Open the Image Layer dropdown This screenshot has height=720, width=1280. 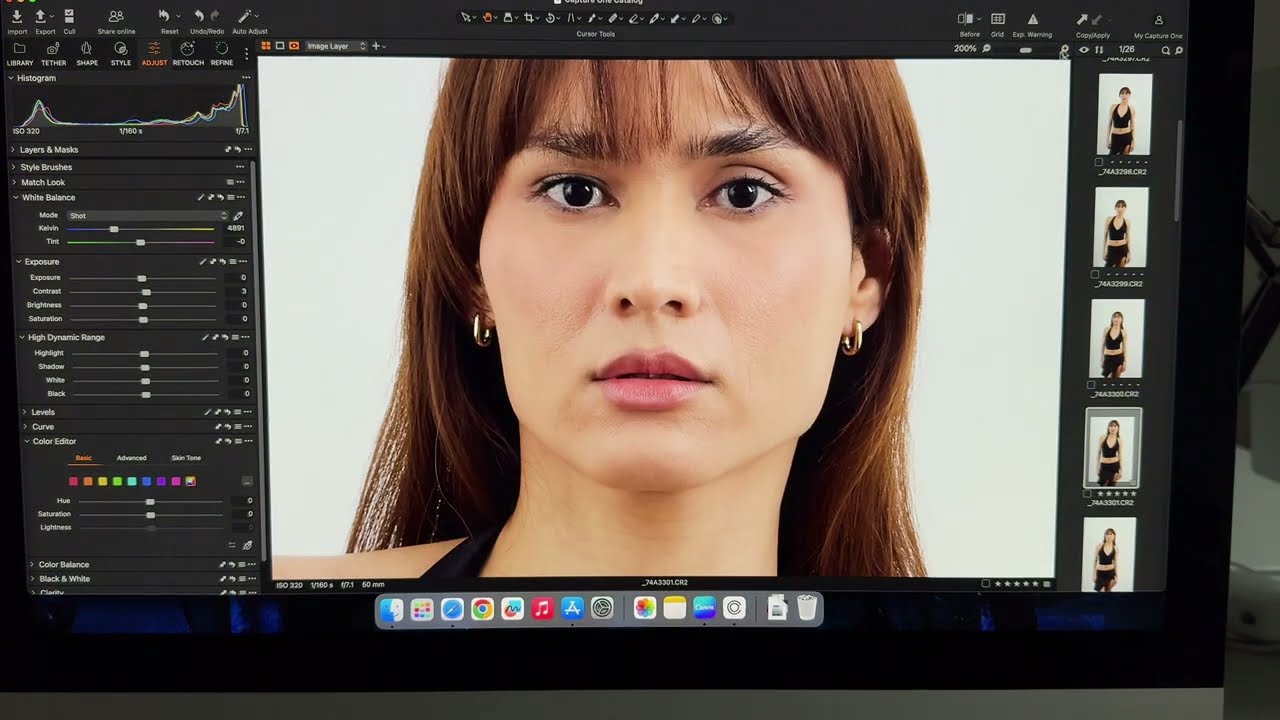pos(336,46)
